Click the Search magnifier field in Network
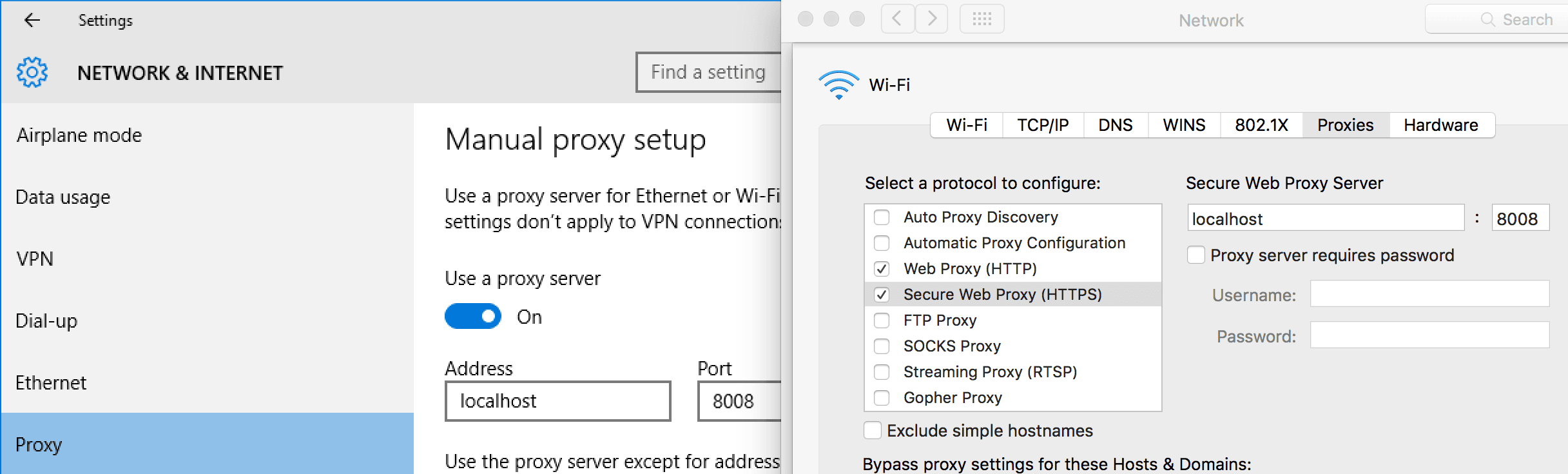 [x=1496, y=19]
